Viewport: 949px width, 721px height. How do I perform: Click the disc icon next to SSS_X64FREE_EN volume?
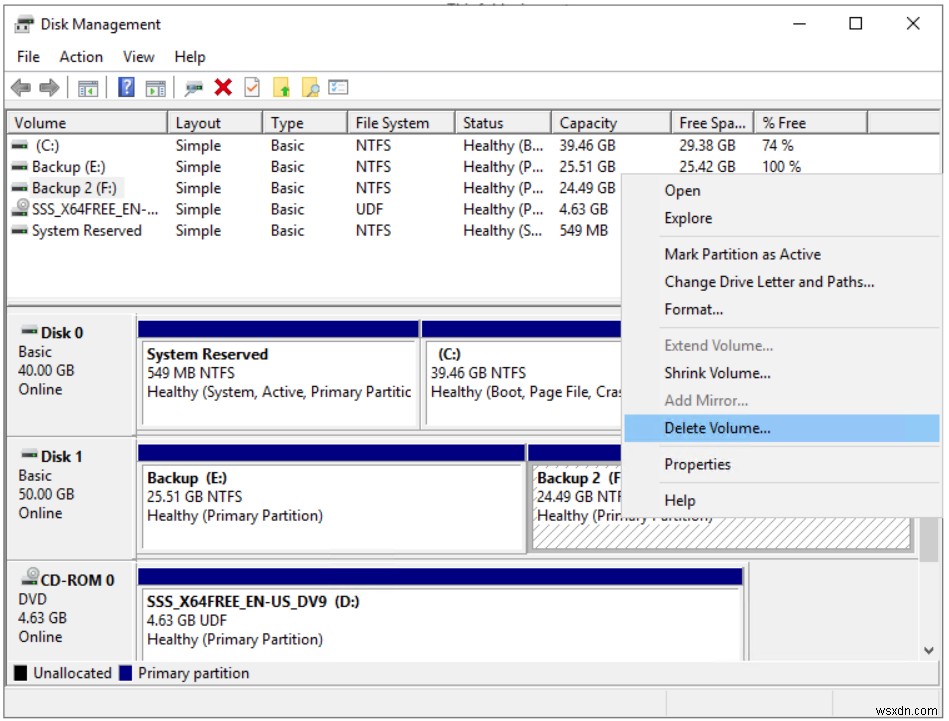pyautogui.click(x=21, y=209)
